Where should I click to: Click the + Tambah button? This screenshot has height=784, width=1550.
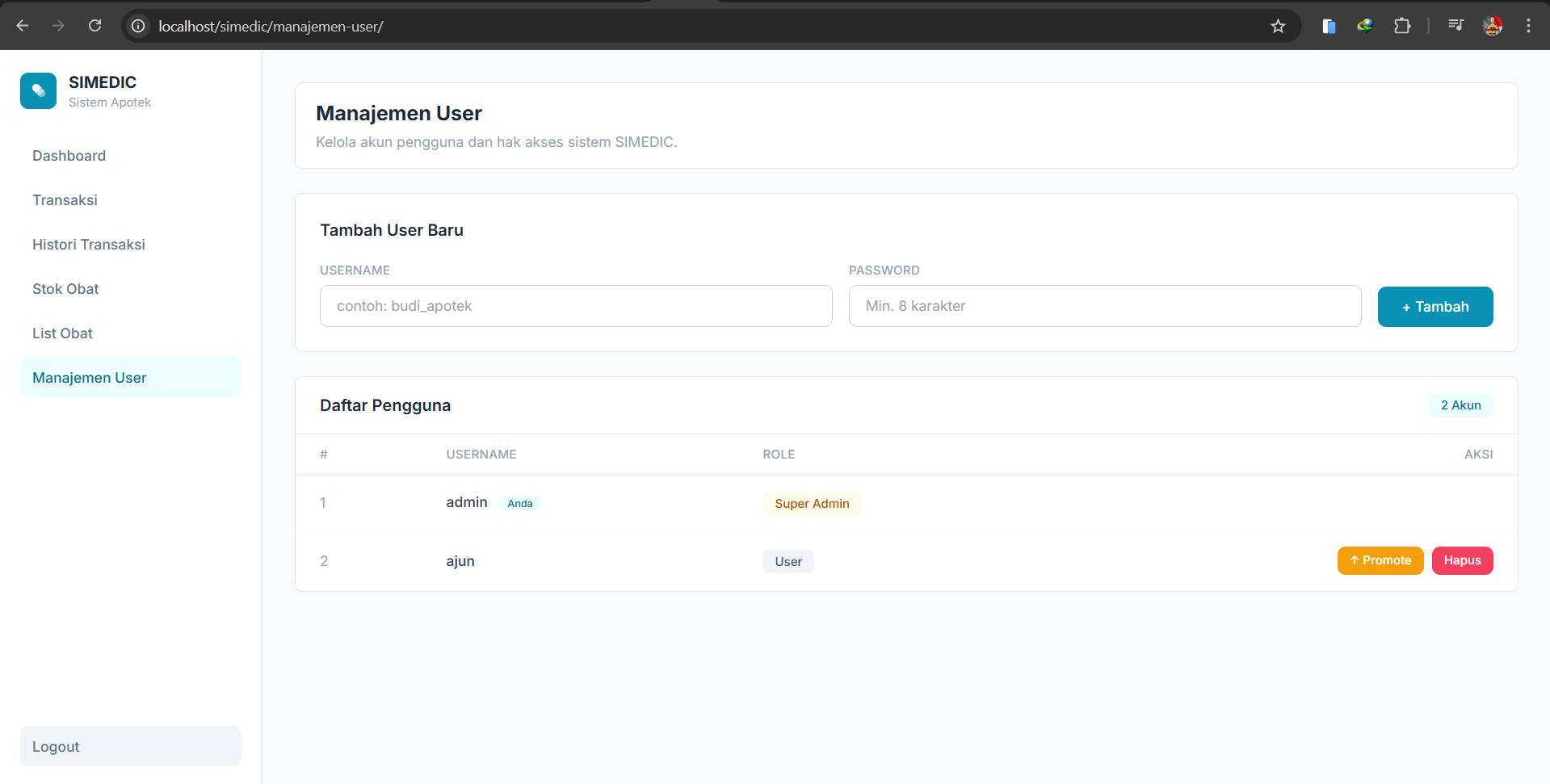click(x=1435, y=307)
